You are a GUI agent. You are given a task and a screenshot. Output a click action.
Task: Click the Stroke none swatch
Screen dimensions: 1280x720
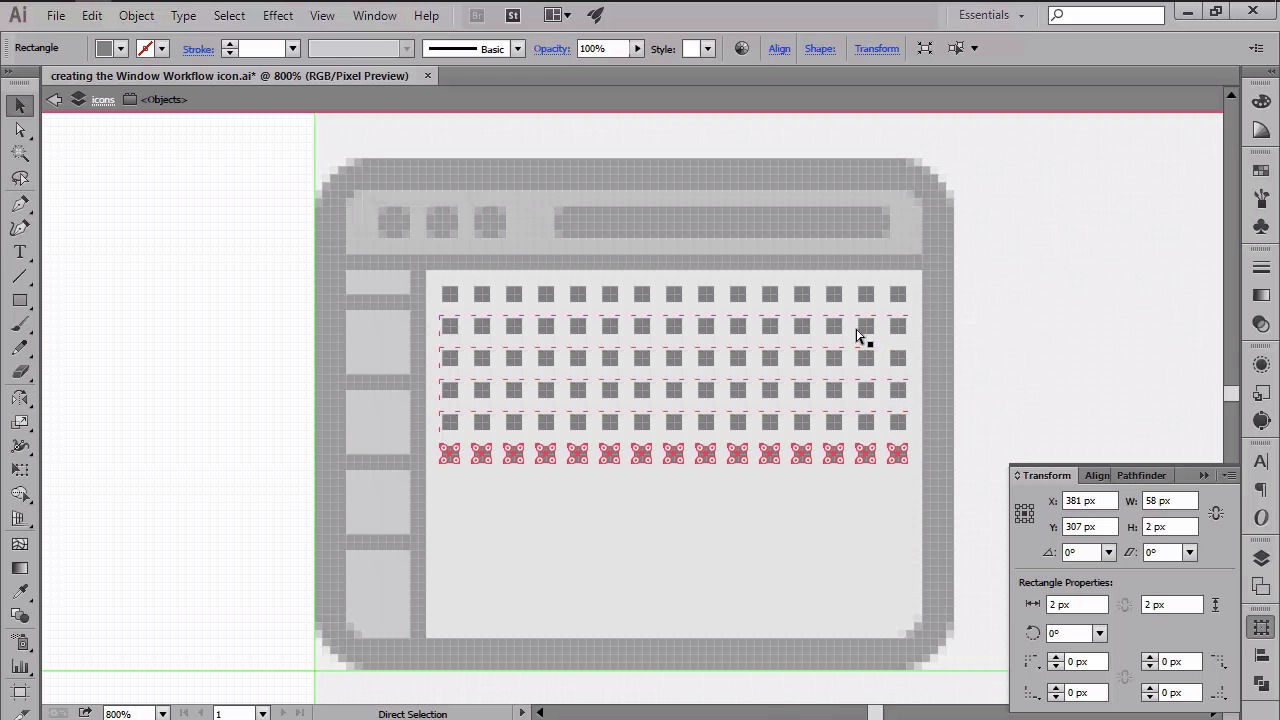[x=145, y=48]
